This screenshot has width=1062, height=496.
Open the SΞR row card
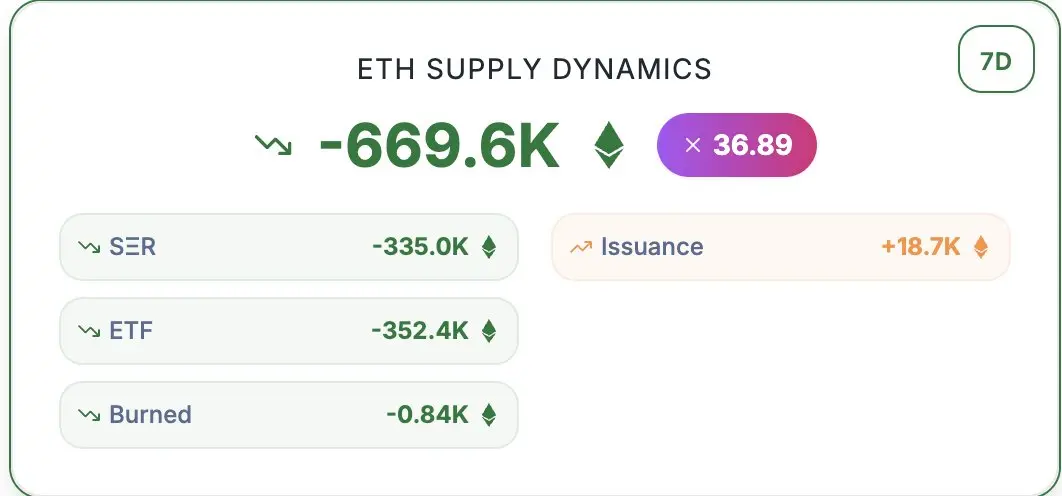click(x=289, y=247)
